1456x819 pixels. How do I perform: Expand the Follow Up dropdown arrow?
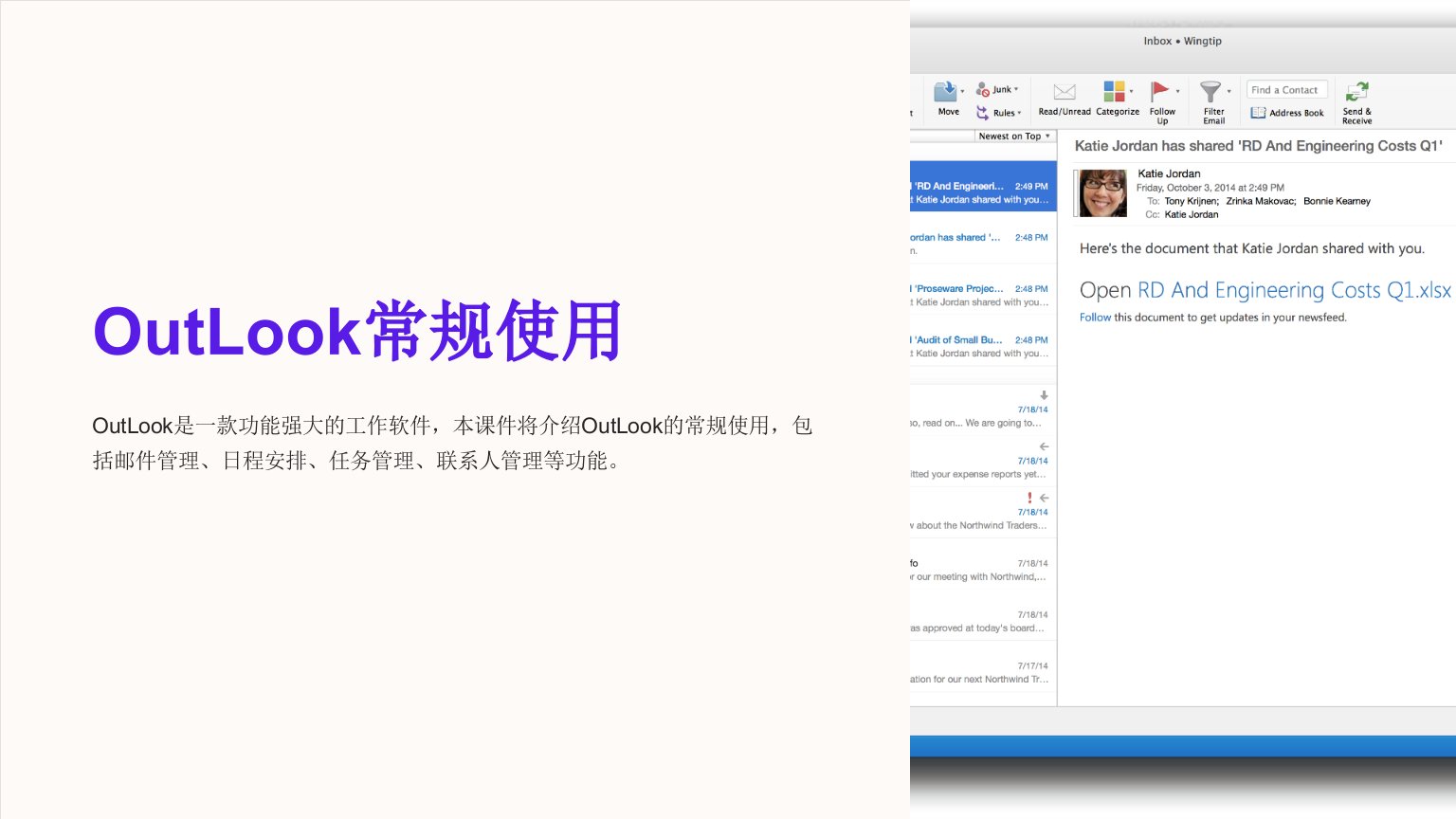pyautogui.click(x=1177, y=92)
